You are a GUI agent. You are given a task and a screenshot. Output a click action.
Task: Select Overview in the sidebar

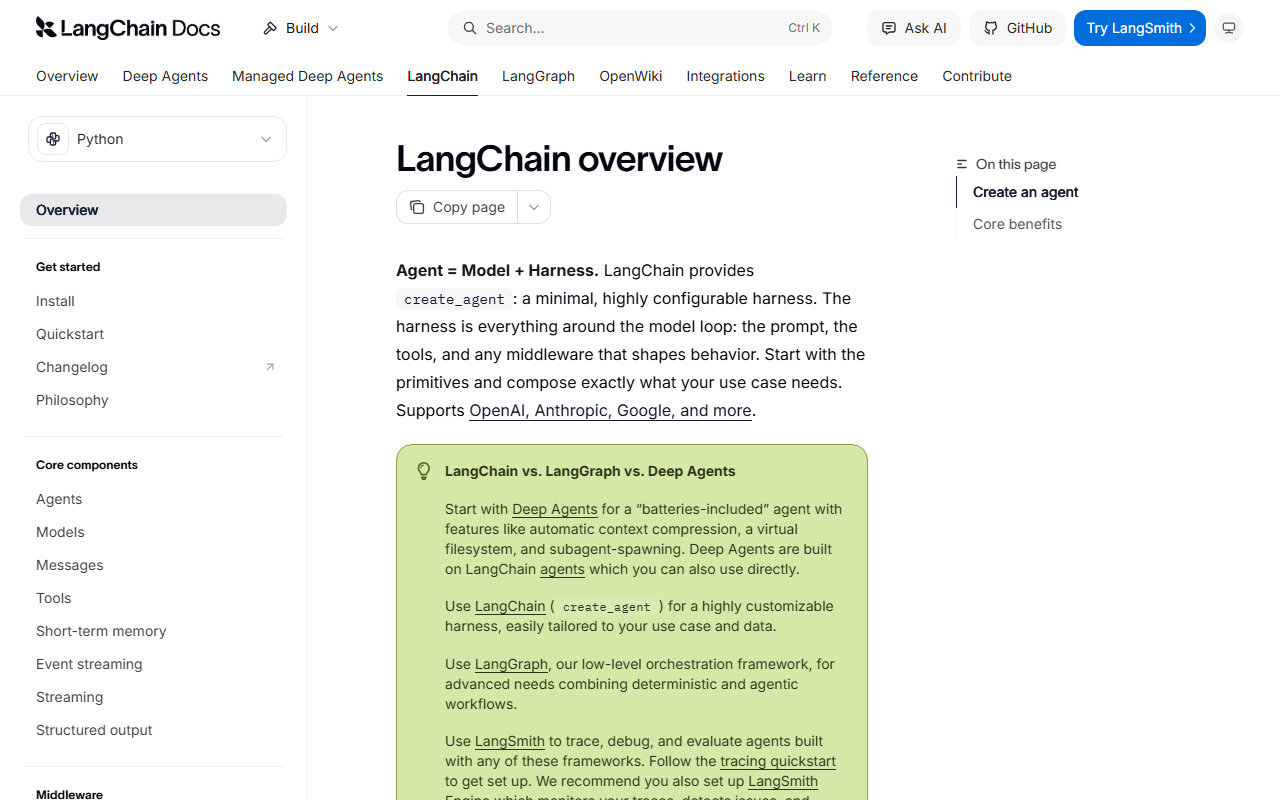pos(153,210)
